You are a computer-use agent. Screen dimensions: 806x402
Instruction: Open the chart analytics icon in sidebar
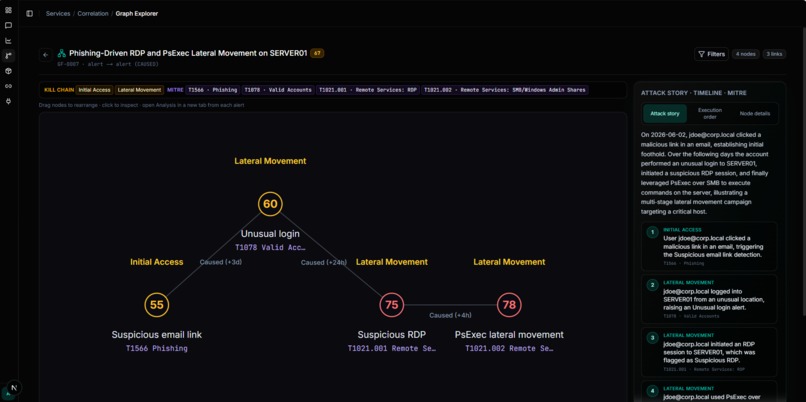coord(8,41)
